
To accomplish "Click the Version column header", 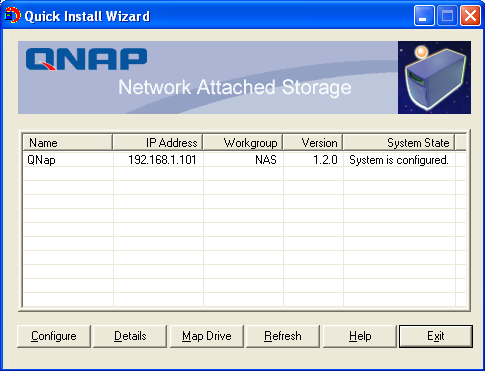I will pyautogui.click(x=313, y=143).
